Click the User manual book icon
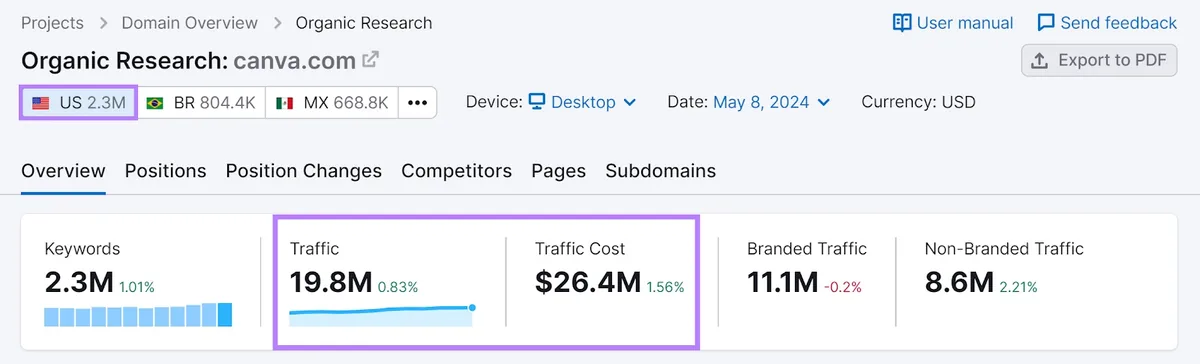Viewport: 1200px width, 364px height. (902, 22)
